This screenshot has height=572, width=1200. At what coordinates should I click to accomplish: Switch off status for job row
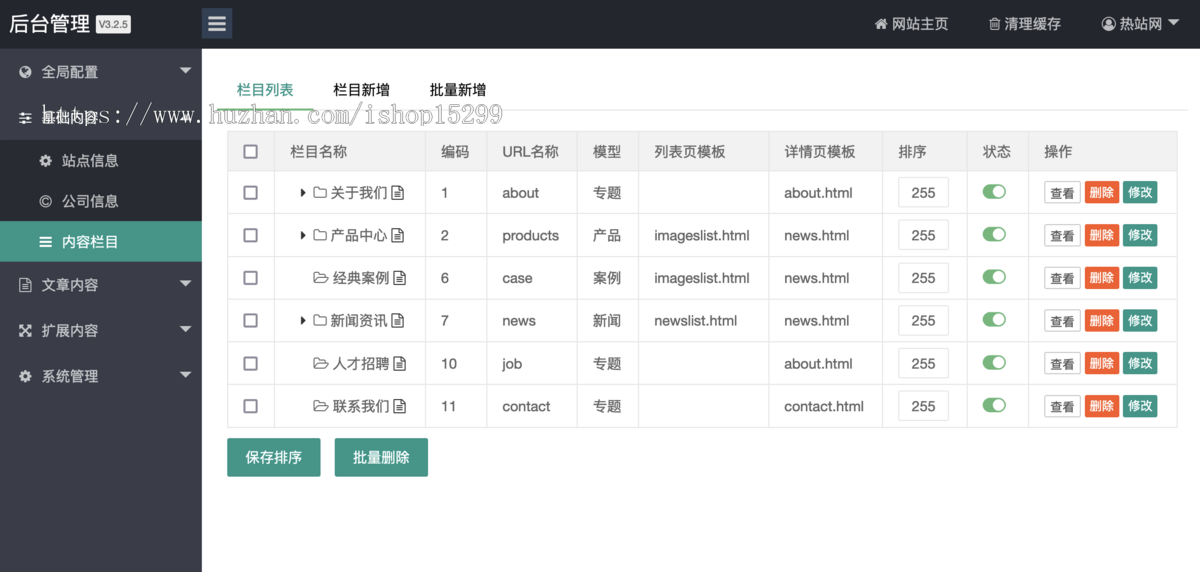994,362
